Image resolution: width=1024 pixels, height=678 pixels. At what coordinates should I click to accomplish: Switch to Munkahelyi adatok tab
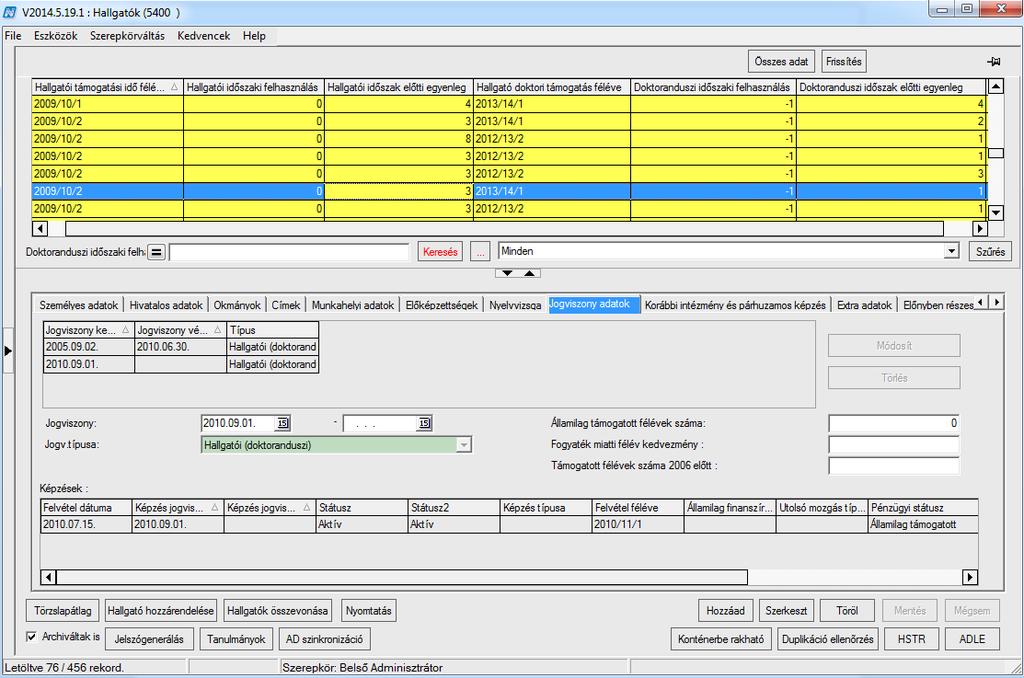click(353, 305)
